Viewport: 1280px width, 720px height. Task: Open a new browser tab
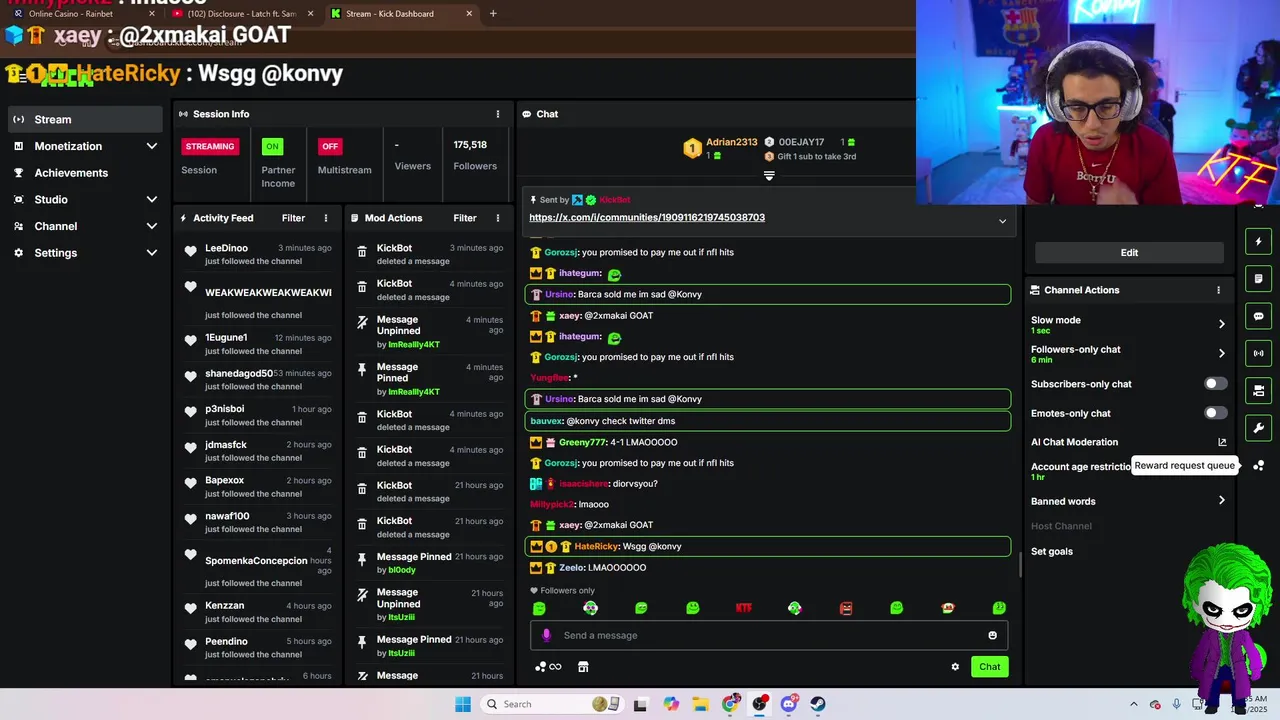493,14
